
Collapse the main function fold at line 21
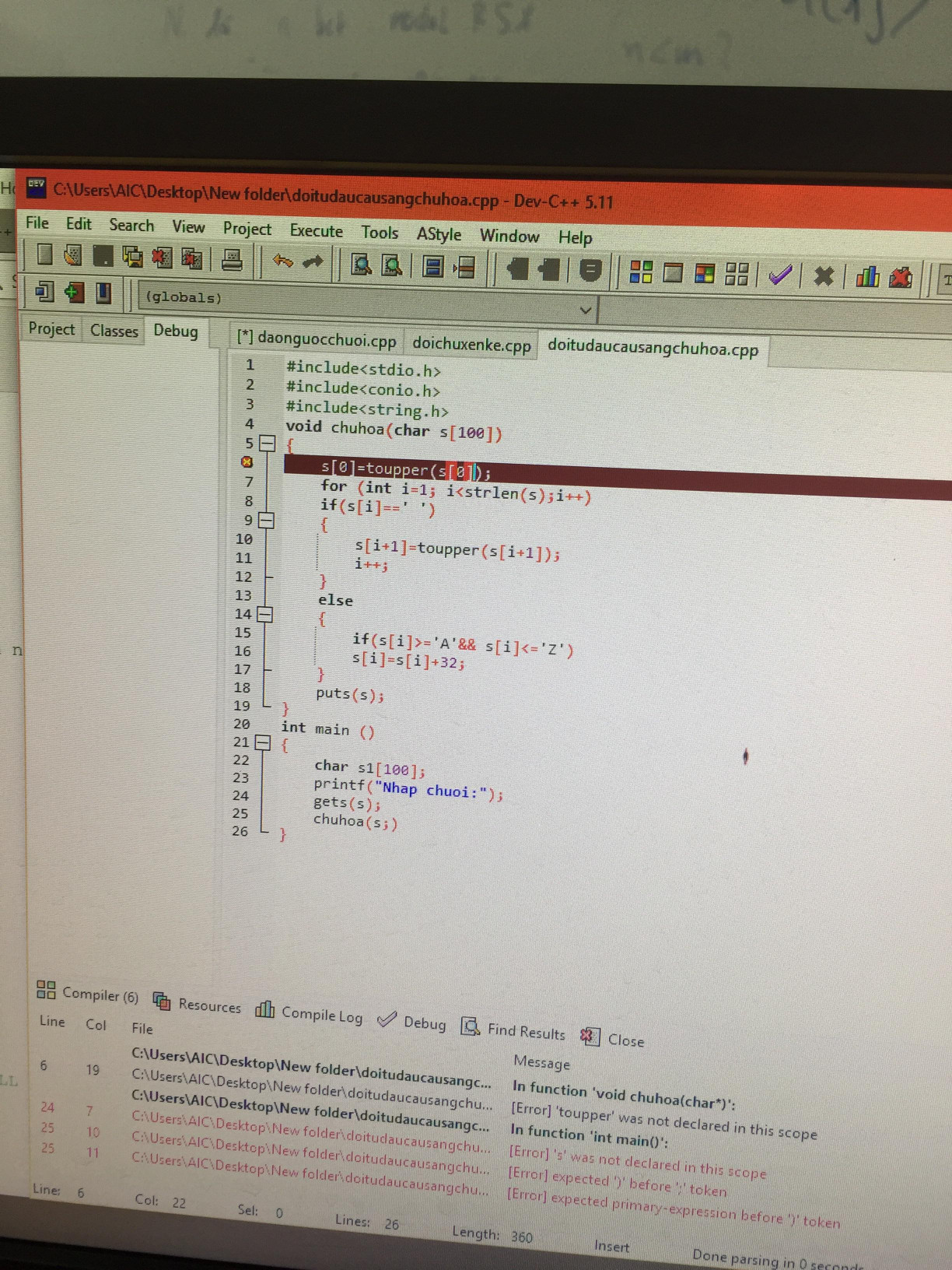[263, 742]
